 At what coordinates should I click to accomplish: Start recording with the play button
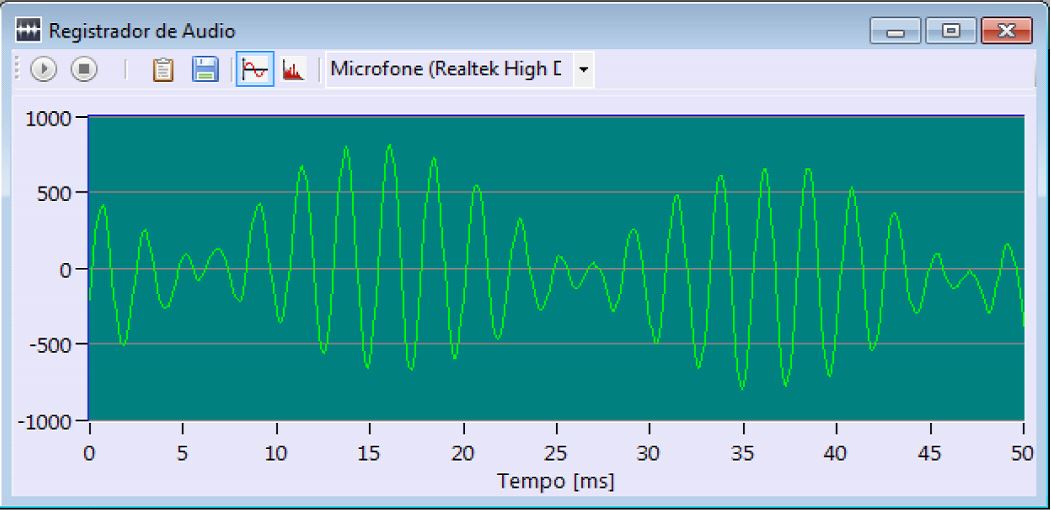44,69
